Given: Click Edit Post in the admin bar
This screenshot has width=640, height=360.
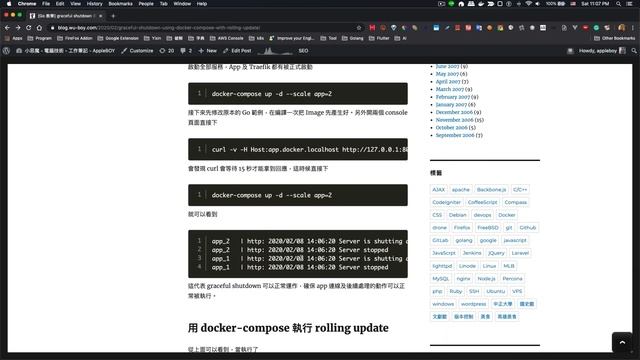Looking at the screenshot, I should 237,51.
